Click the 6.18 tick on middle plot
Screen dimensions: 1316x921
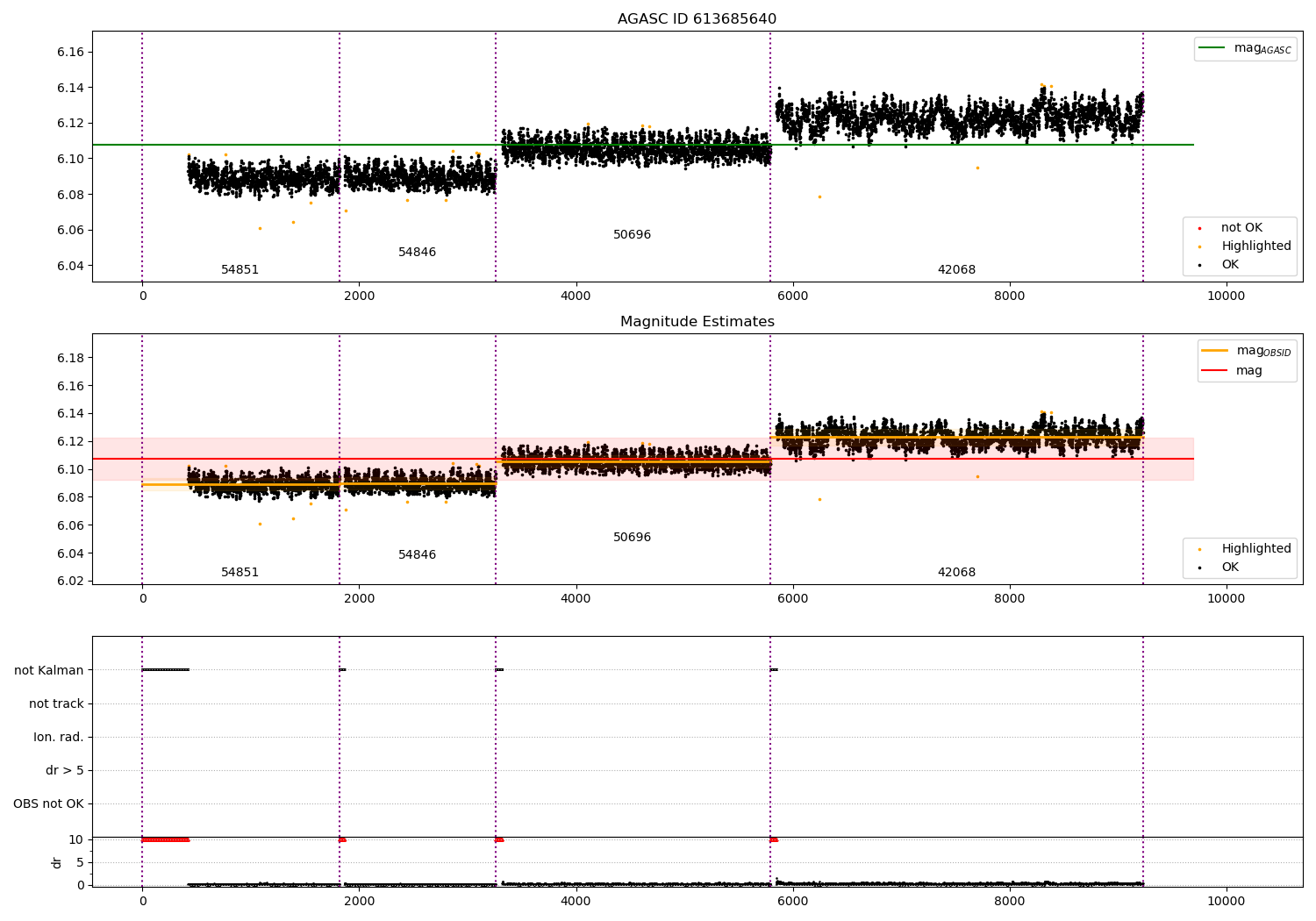tap(70, 358)
